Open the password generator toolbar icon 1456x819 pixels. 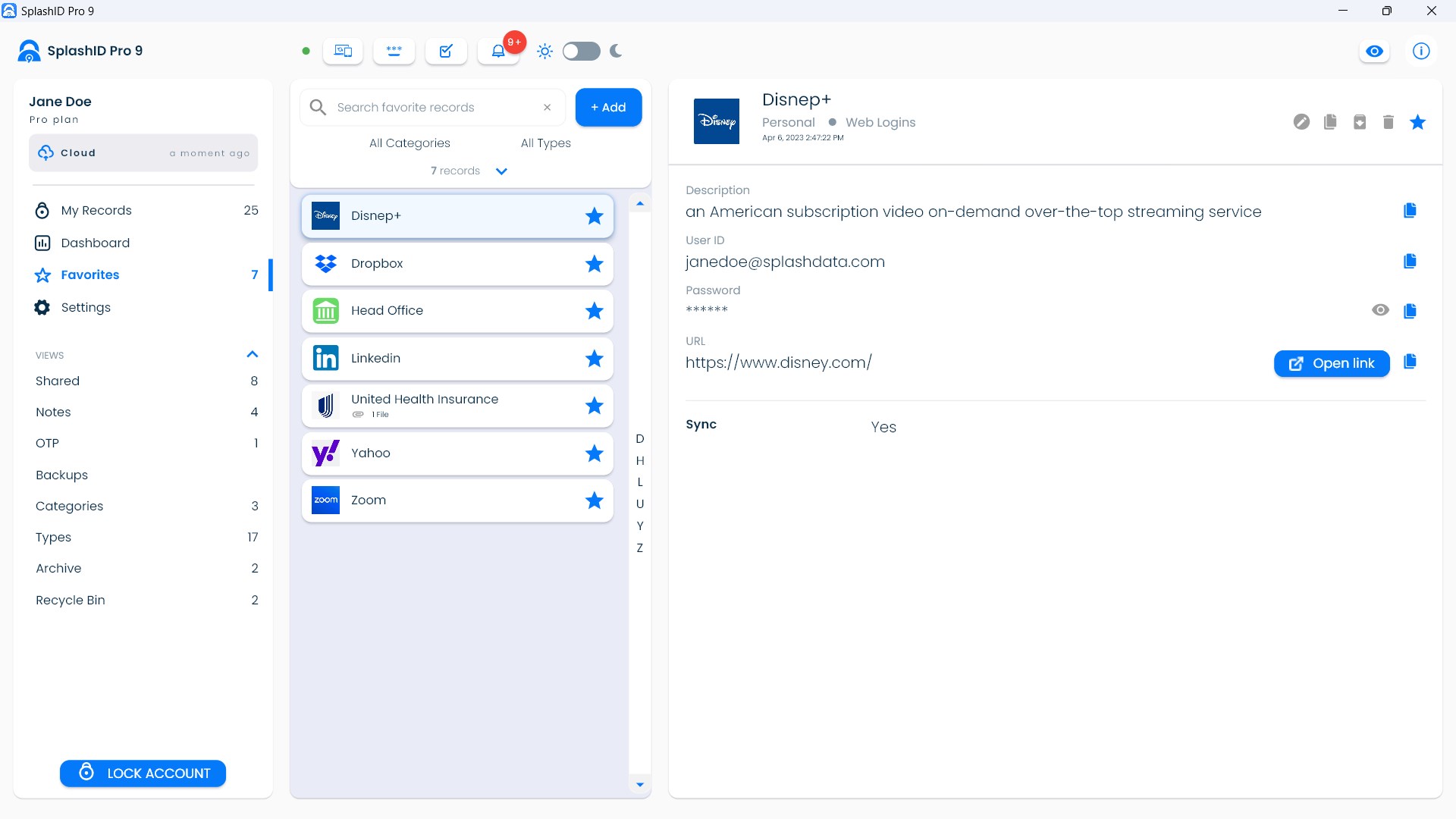394,52
